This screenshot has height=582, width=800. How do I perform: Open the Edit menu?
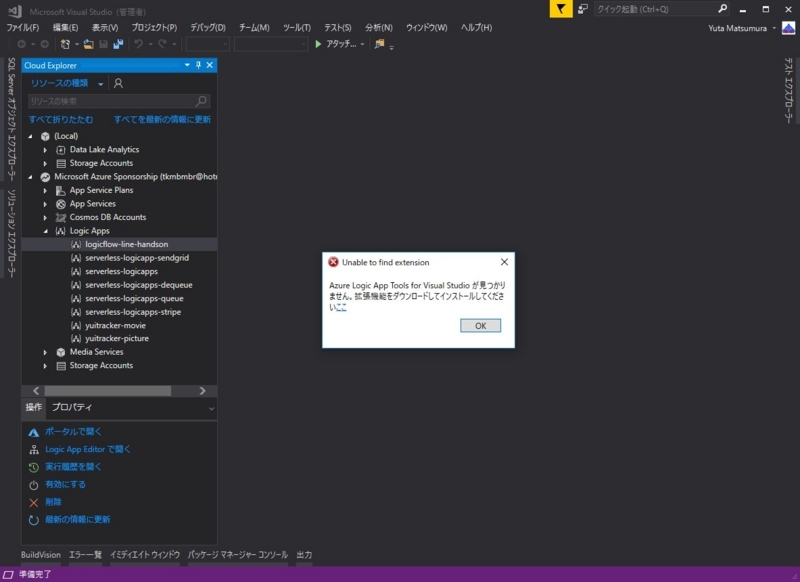[x=65, y=28]
